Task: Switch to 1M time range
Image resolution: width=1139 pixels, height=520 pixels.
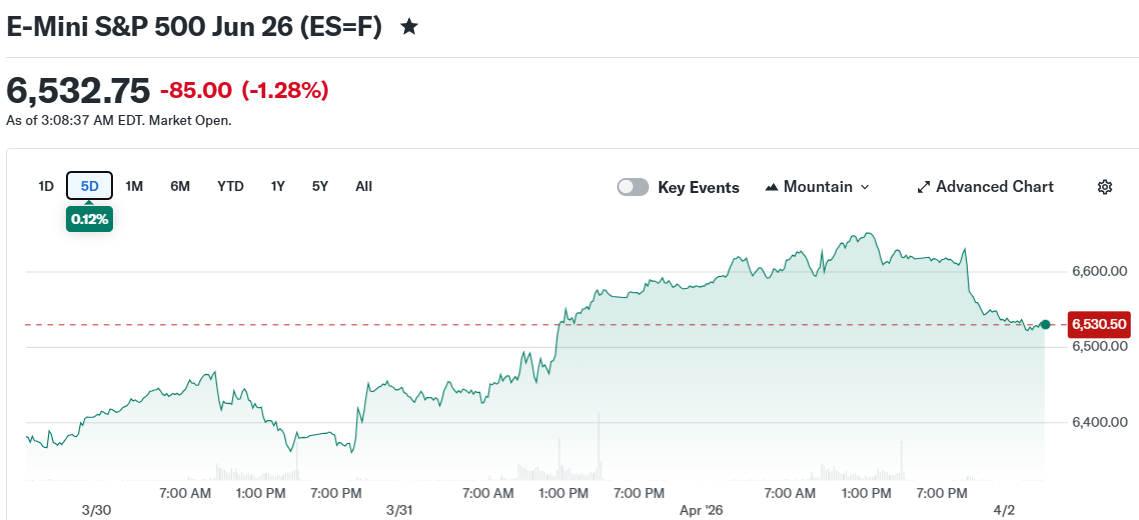Action: [x=134, y=187]
